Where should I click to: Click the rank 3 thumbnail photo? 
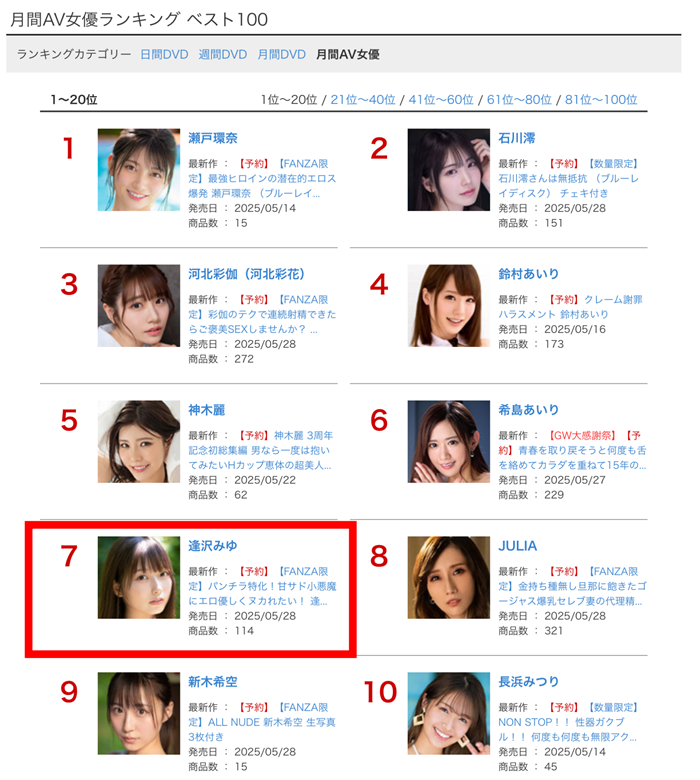click(x=139, y=305)
